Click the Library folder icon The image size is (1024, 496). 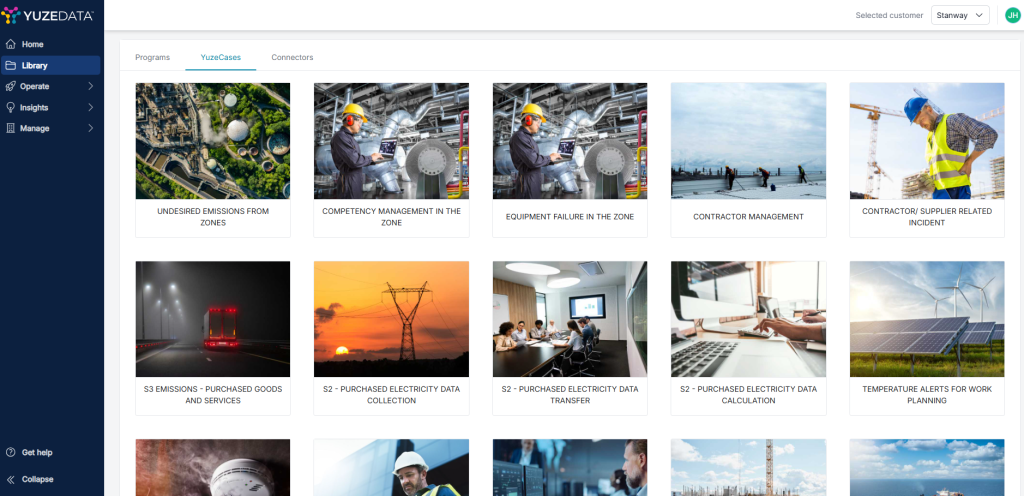pos(11,66)
